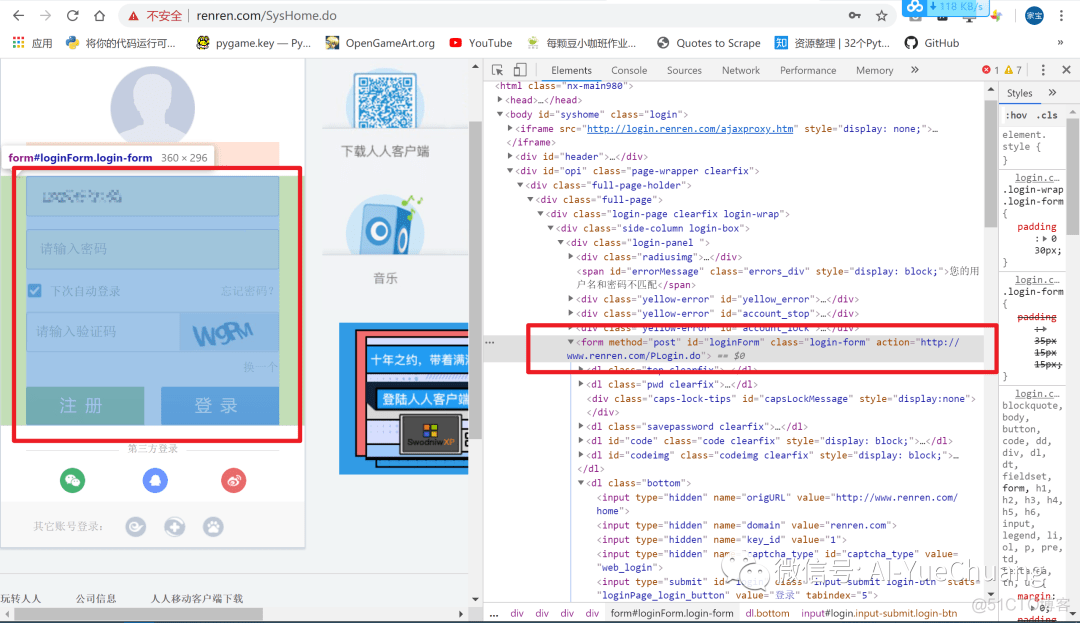Image resolution: width=1080 pixels, height=623 pixels.
Task: Log in with the WeChat icon
Action: (72, 480)
